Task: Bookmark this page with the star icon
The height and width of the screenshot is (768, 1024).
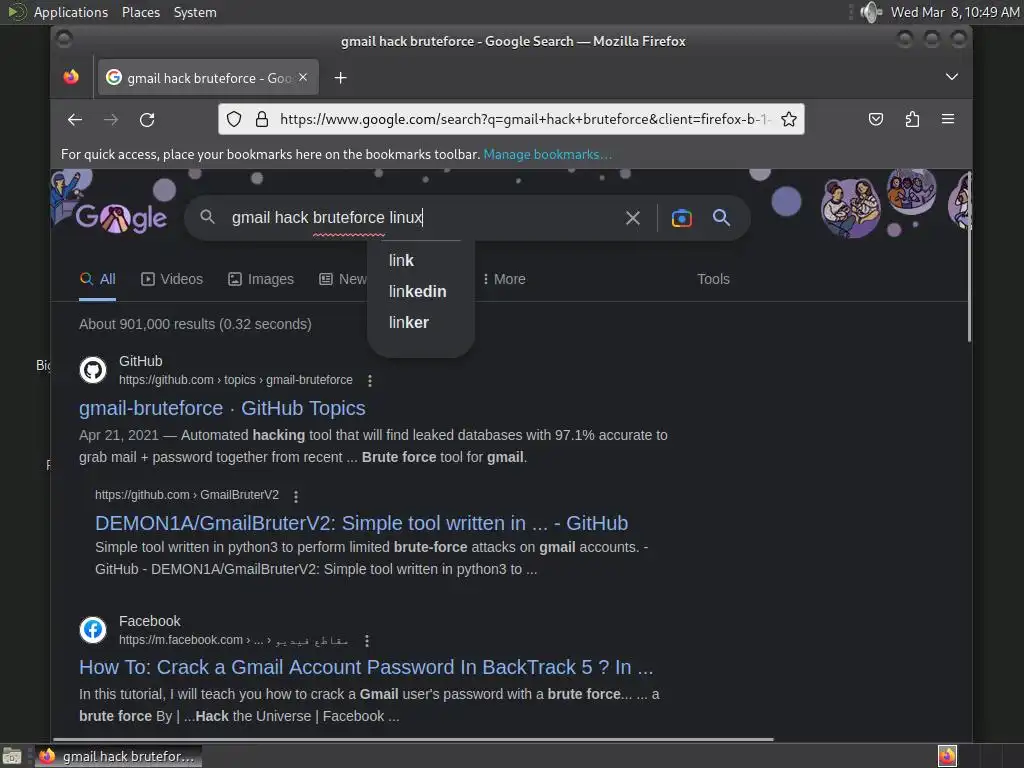Action: click(x=789, y=119)
